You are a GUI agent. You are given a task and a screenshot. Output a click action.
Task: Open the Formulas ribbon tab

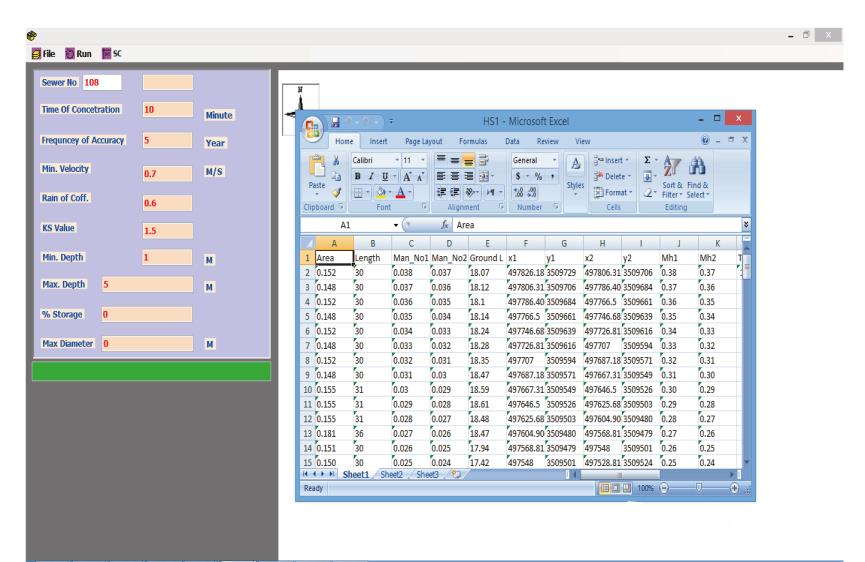click(473, 141)
